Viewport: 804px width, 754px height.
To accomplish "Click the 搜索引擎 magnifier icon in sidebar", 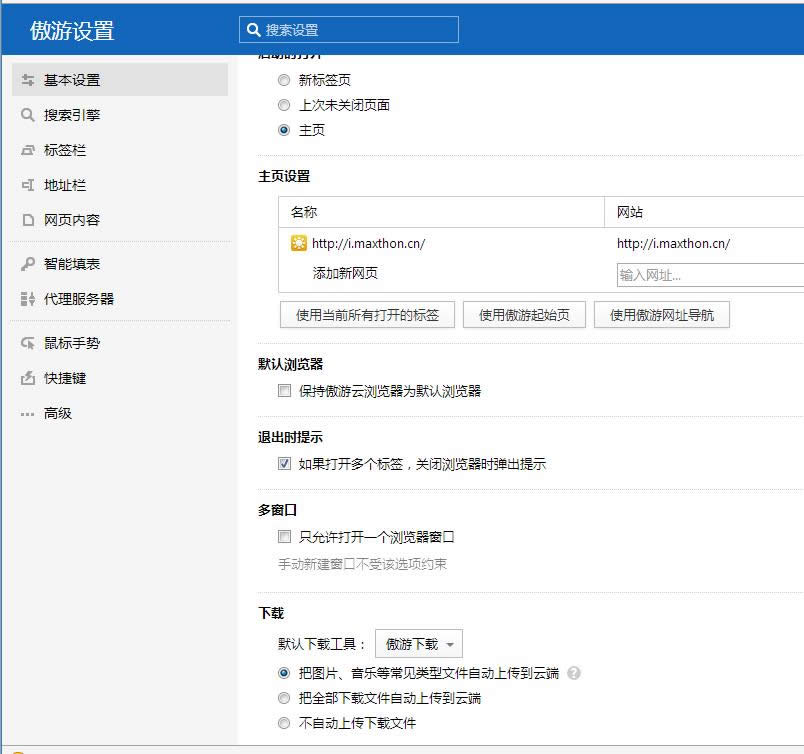I will [28, 115].
